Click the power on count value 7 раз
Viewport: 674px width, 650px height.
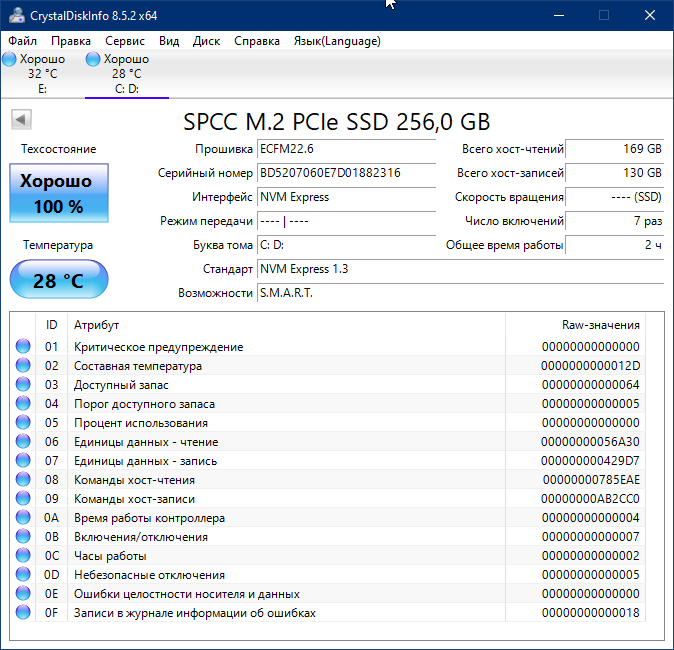(x=615, y=221)
